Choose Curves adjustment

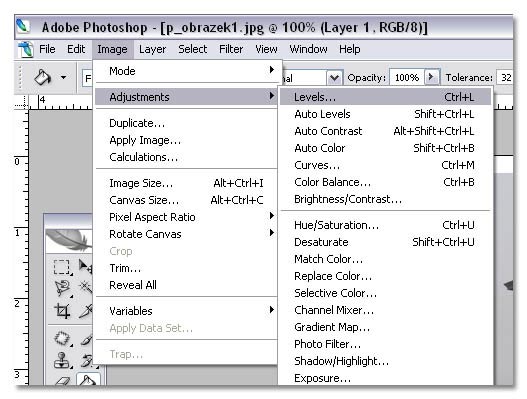pos(385,165)
